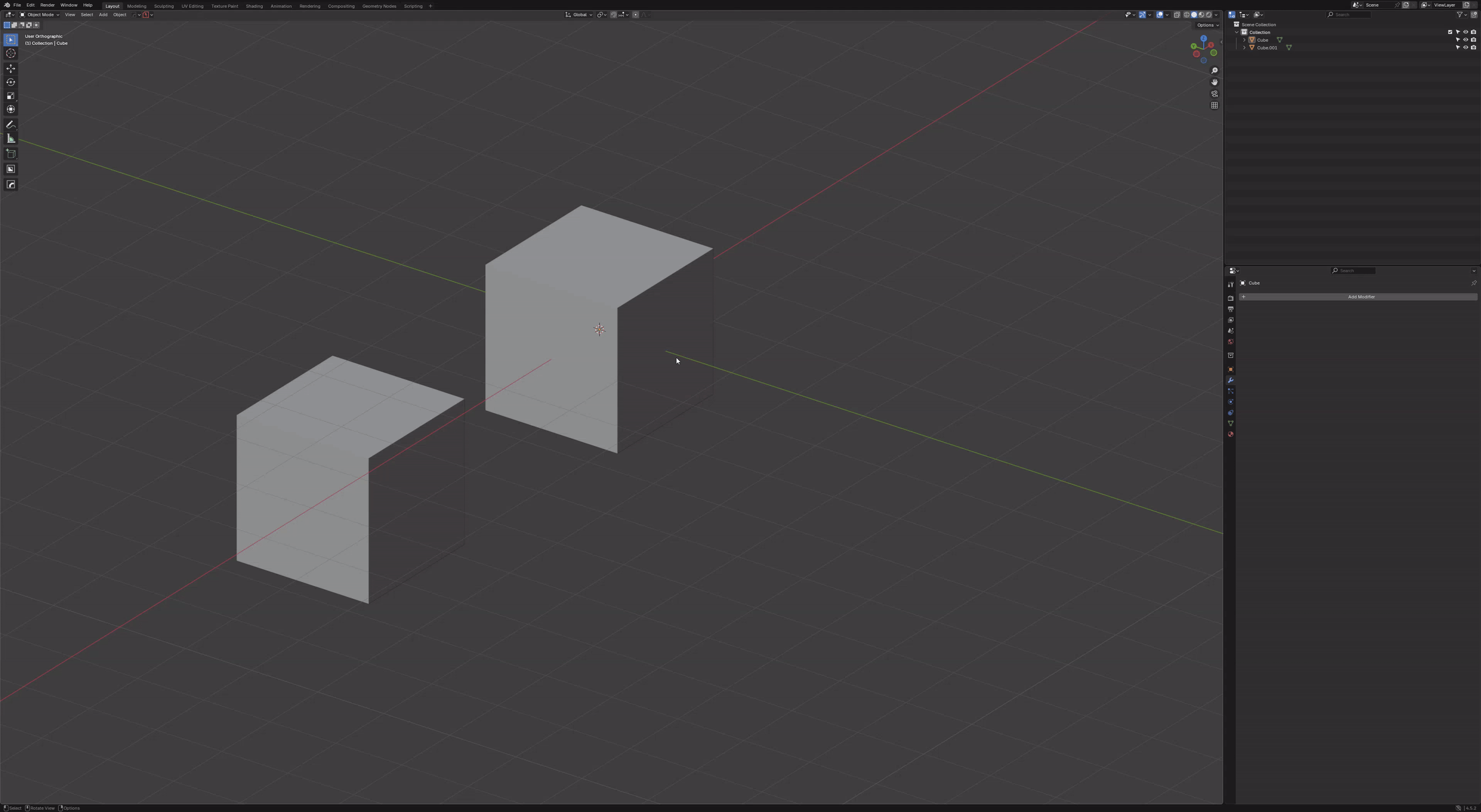Open the Output properties tab
Image resolution: width=1481 pixels, height=812 pixels.
[x=1231, y=310]
